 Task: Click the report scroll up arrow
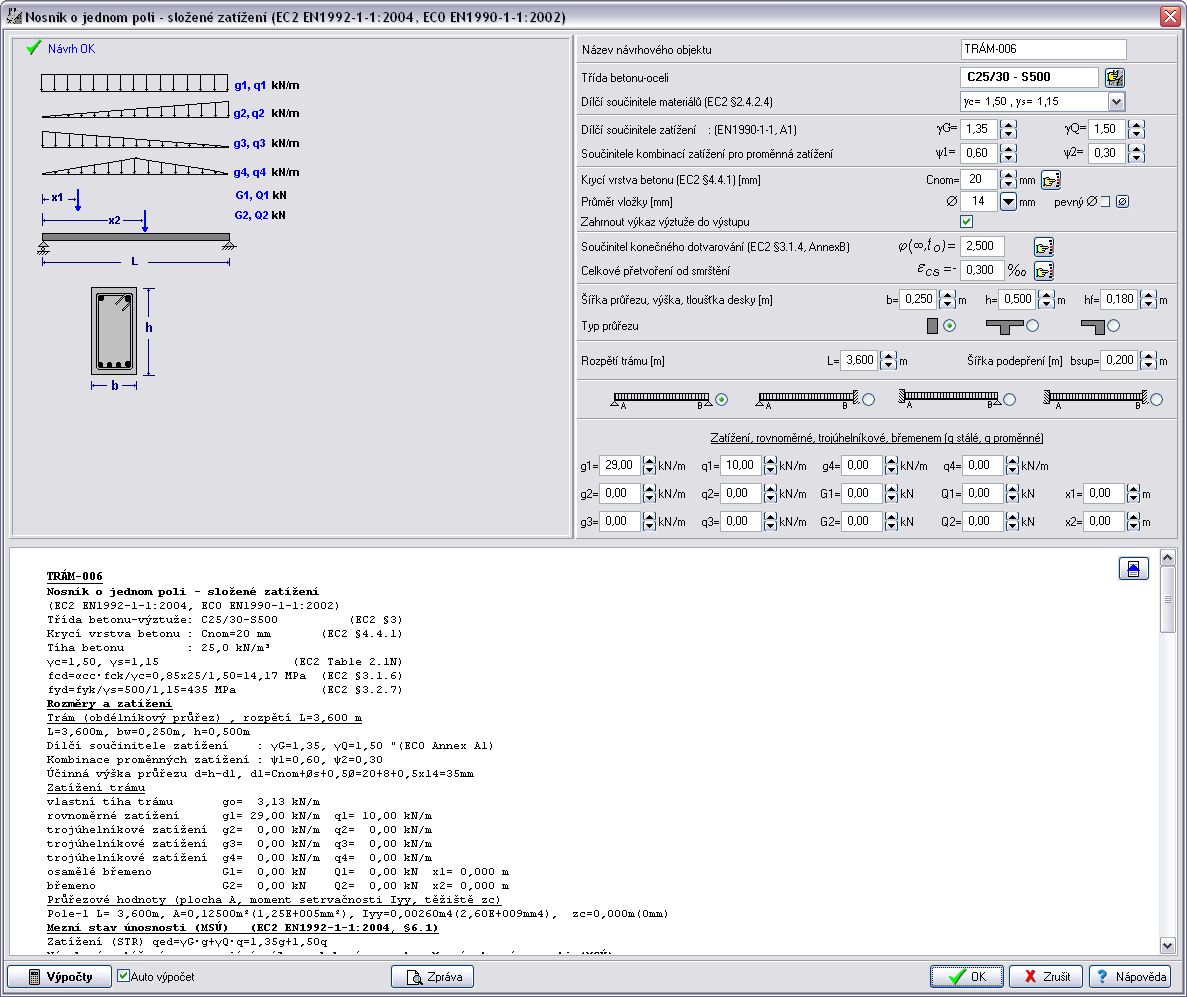coord(1167,558)
